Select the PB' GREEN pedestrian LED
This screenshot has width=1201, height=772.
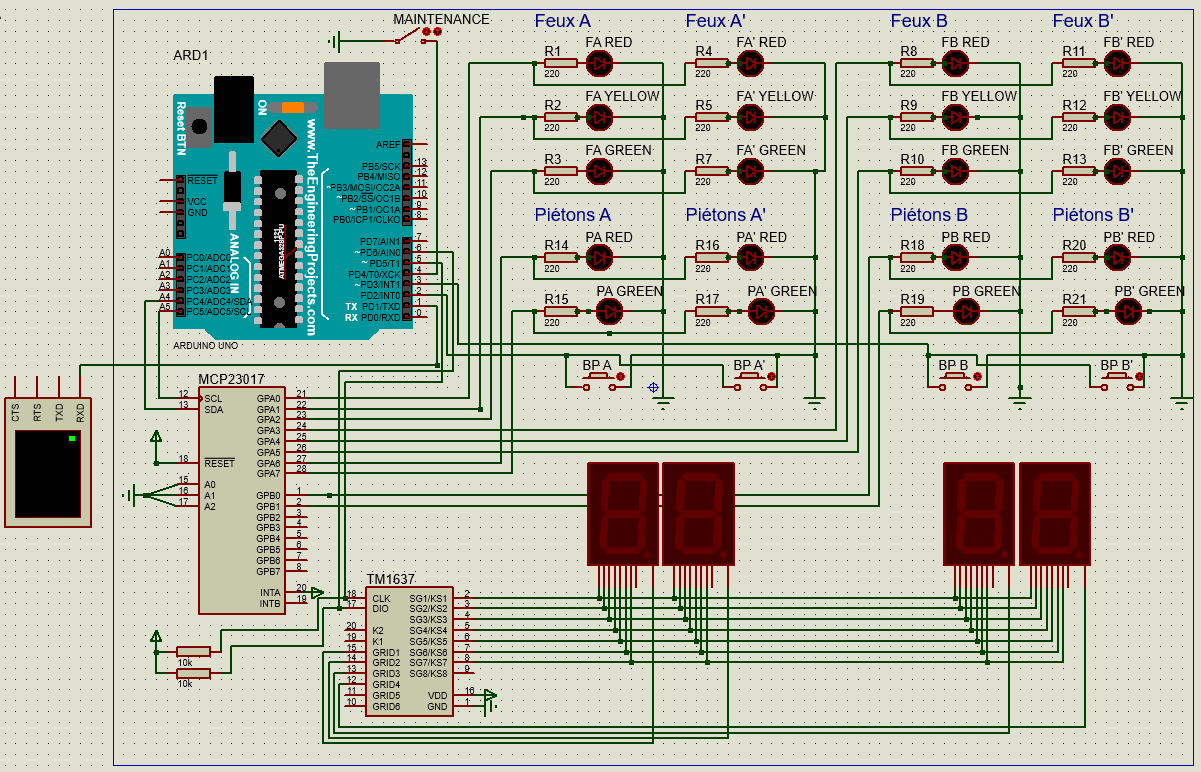[x=1128, y=312]
